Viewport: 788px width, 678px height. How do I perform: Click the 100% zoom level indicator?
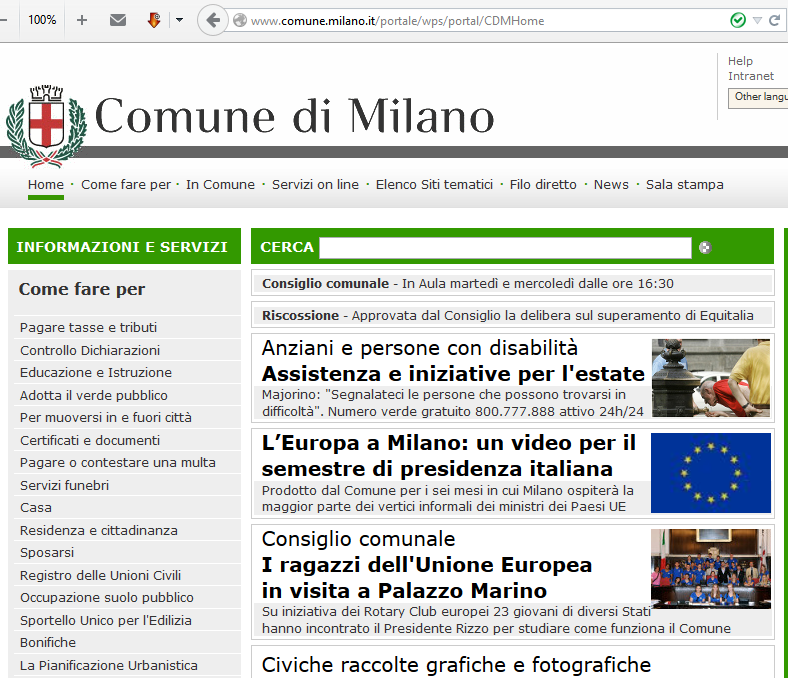click(x=42, y=20)
